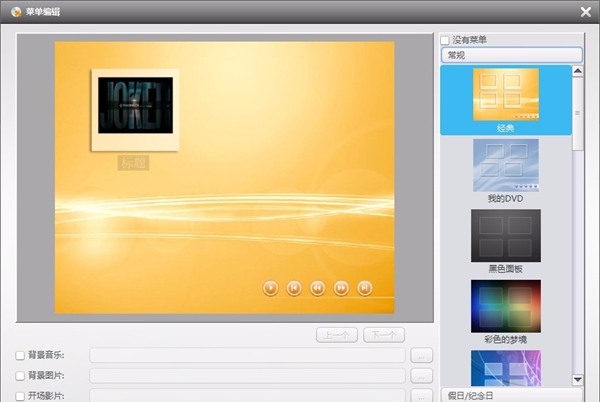Expand the 常规 template category
600x402 pixels.
[x=512, y=55]
